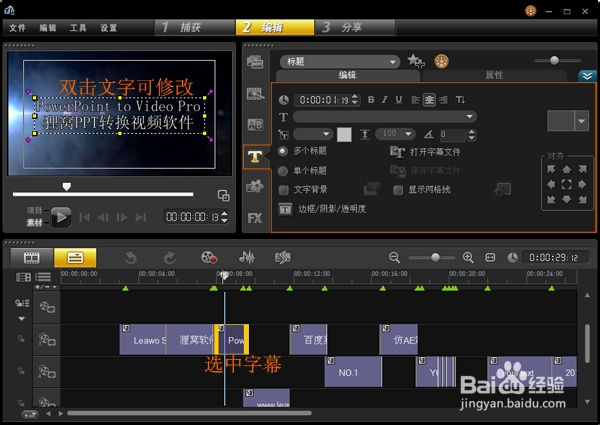Toggle underline text formatting

point(399,100)
